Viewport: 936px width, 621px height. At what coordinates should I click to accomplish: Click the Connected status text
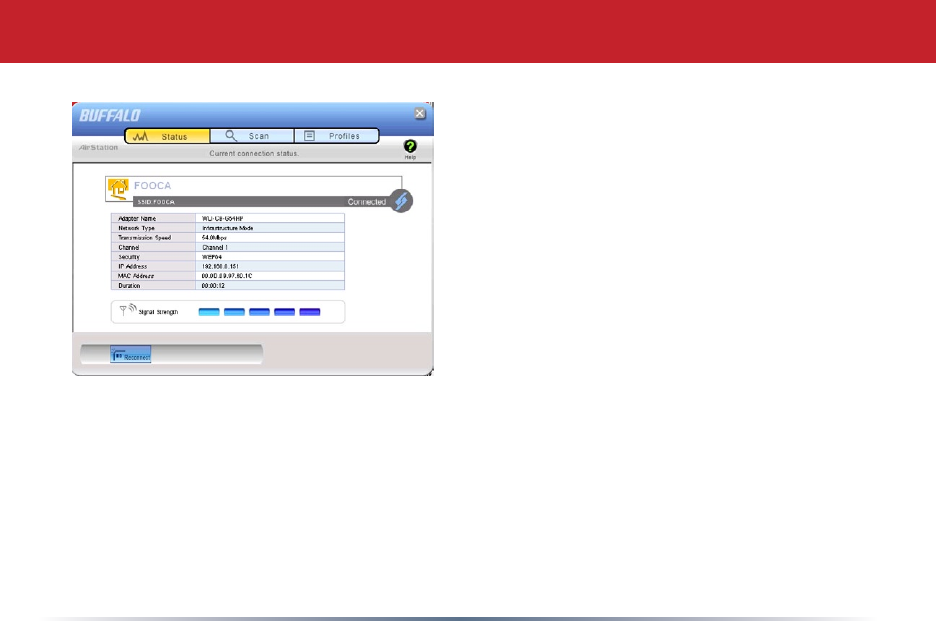367,202
